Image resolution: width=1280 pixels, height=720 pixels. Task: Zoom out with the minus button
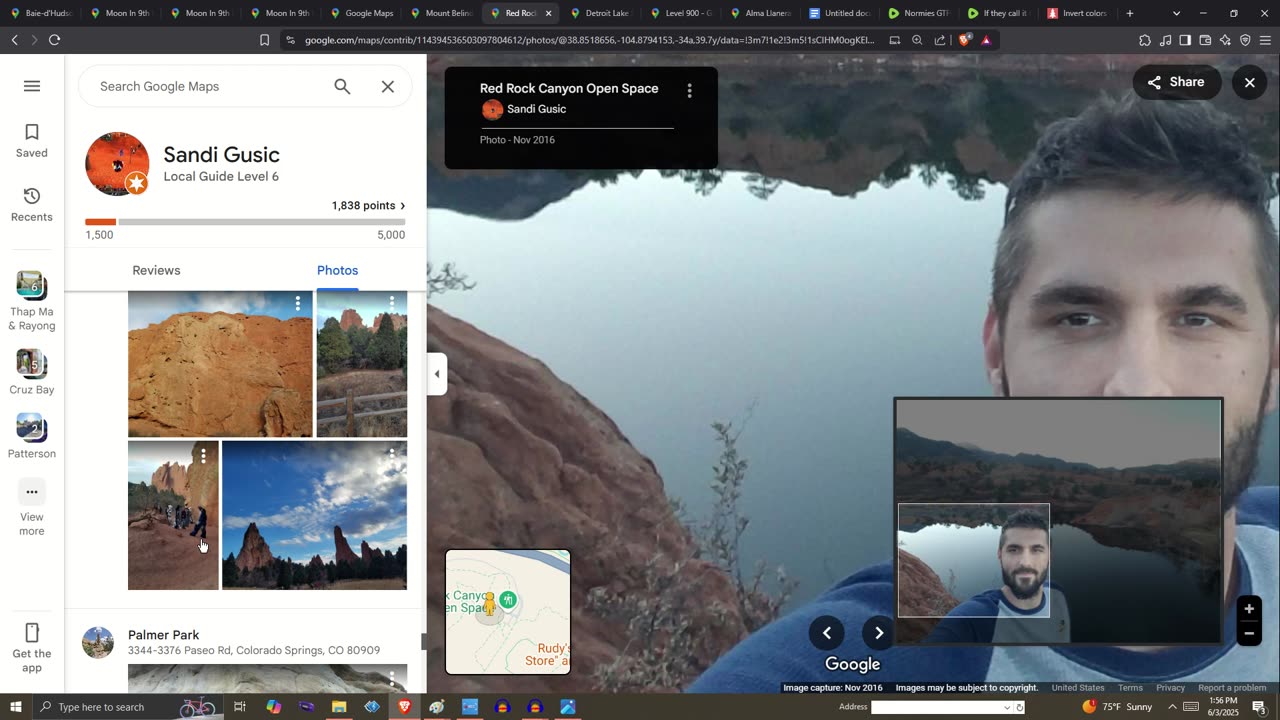tap(1249, 633)
